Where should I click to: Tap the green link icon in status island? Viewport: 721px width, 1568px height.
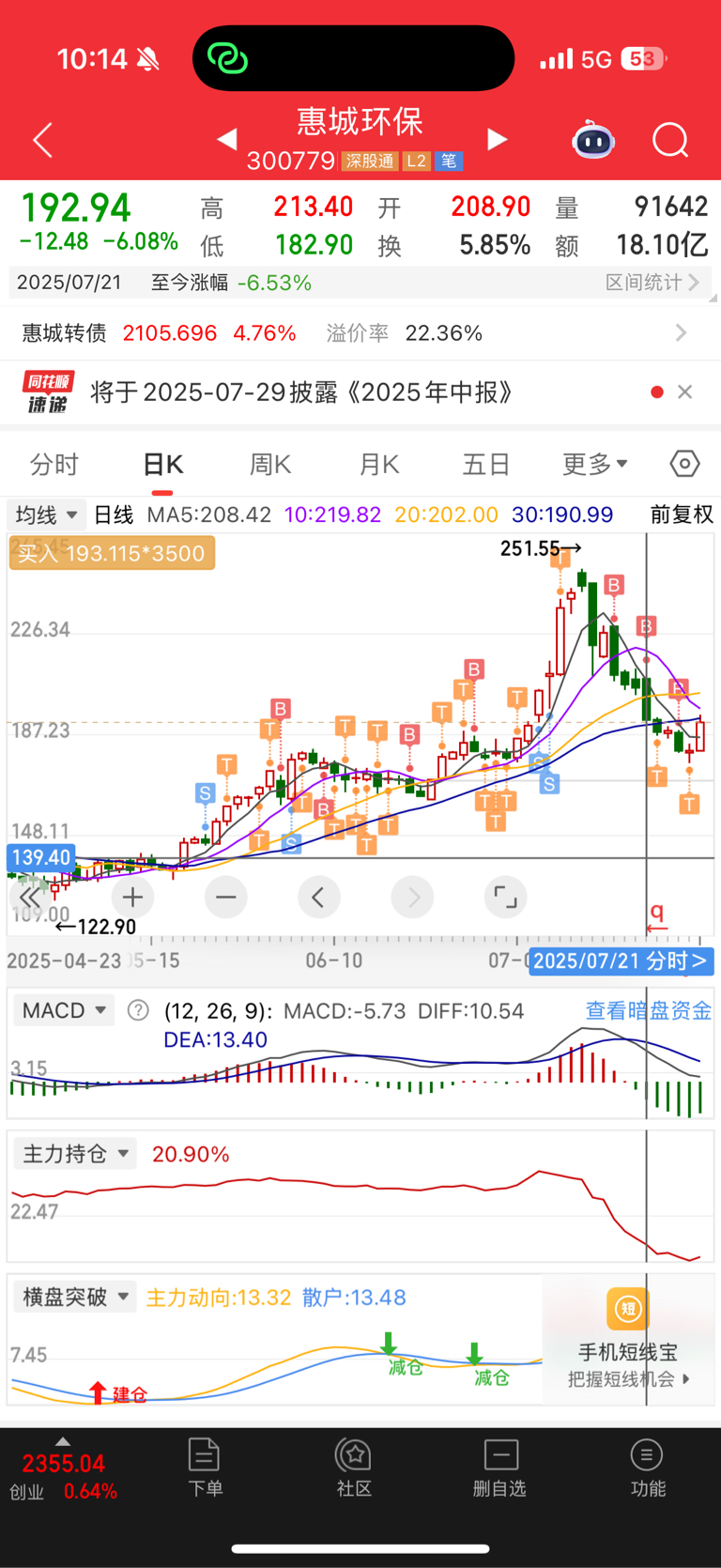tap(227, 58)
